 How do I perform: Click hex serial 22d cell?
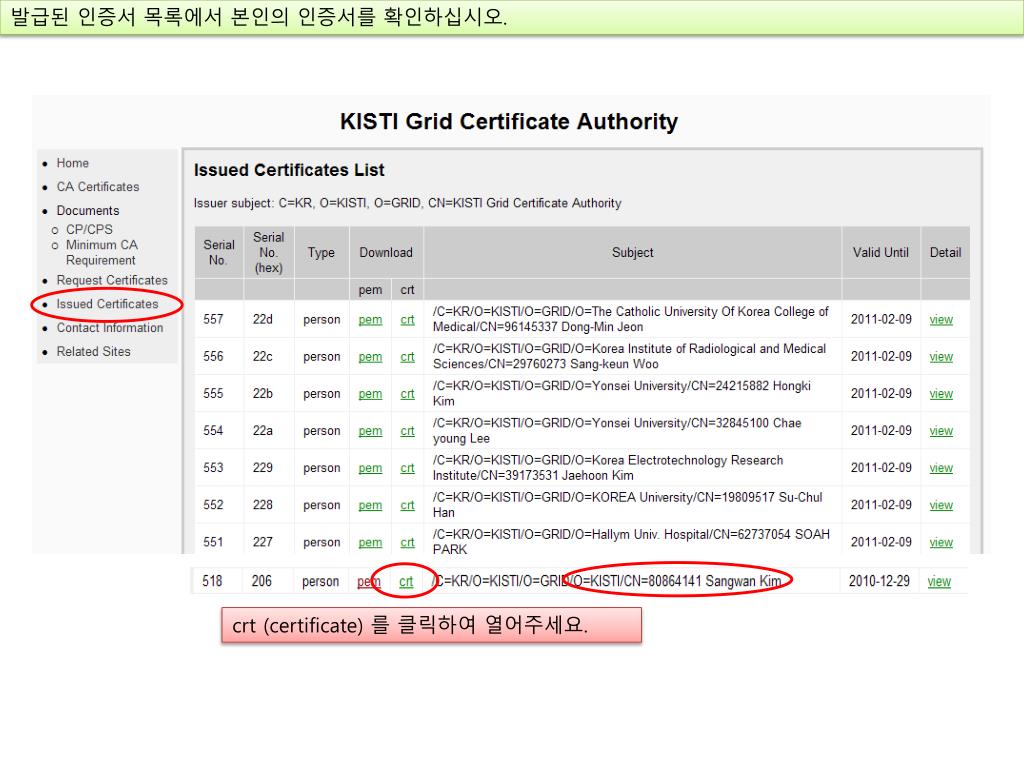click(263, 319)
